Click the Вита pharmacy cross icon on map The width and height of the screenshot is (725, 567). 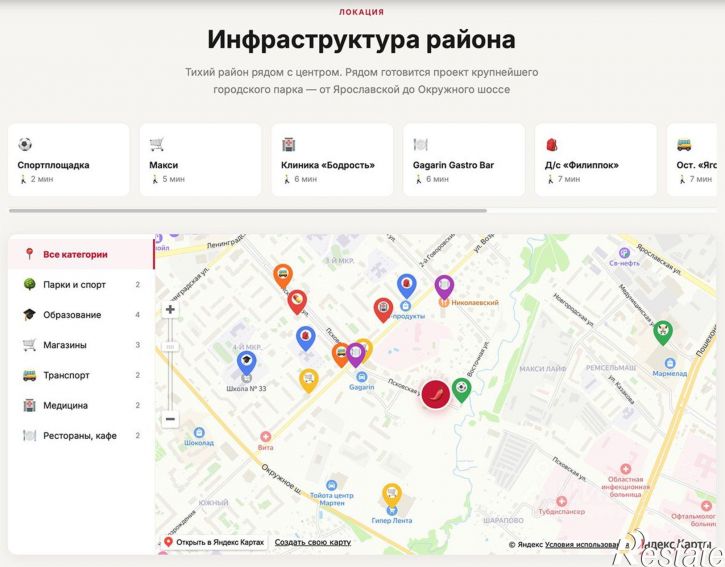pyautogui.click(x=265, y=437)
